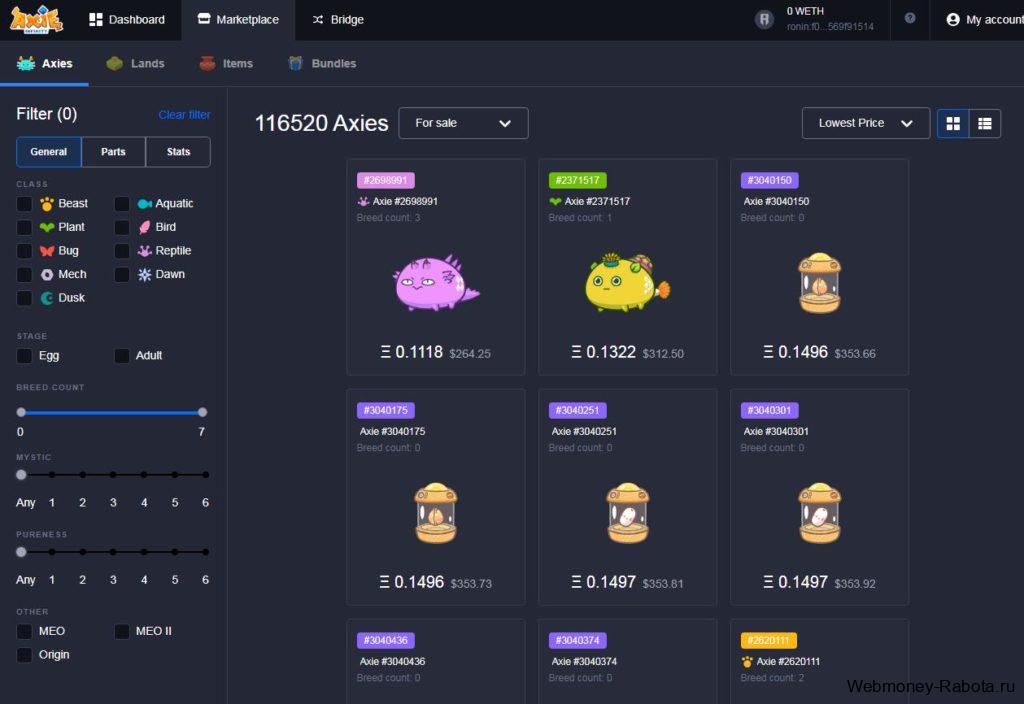Select the Stats filter tab

click(178, 152)
